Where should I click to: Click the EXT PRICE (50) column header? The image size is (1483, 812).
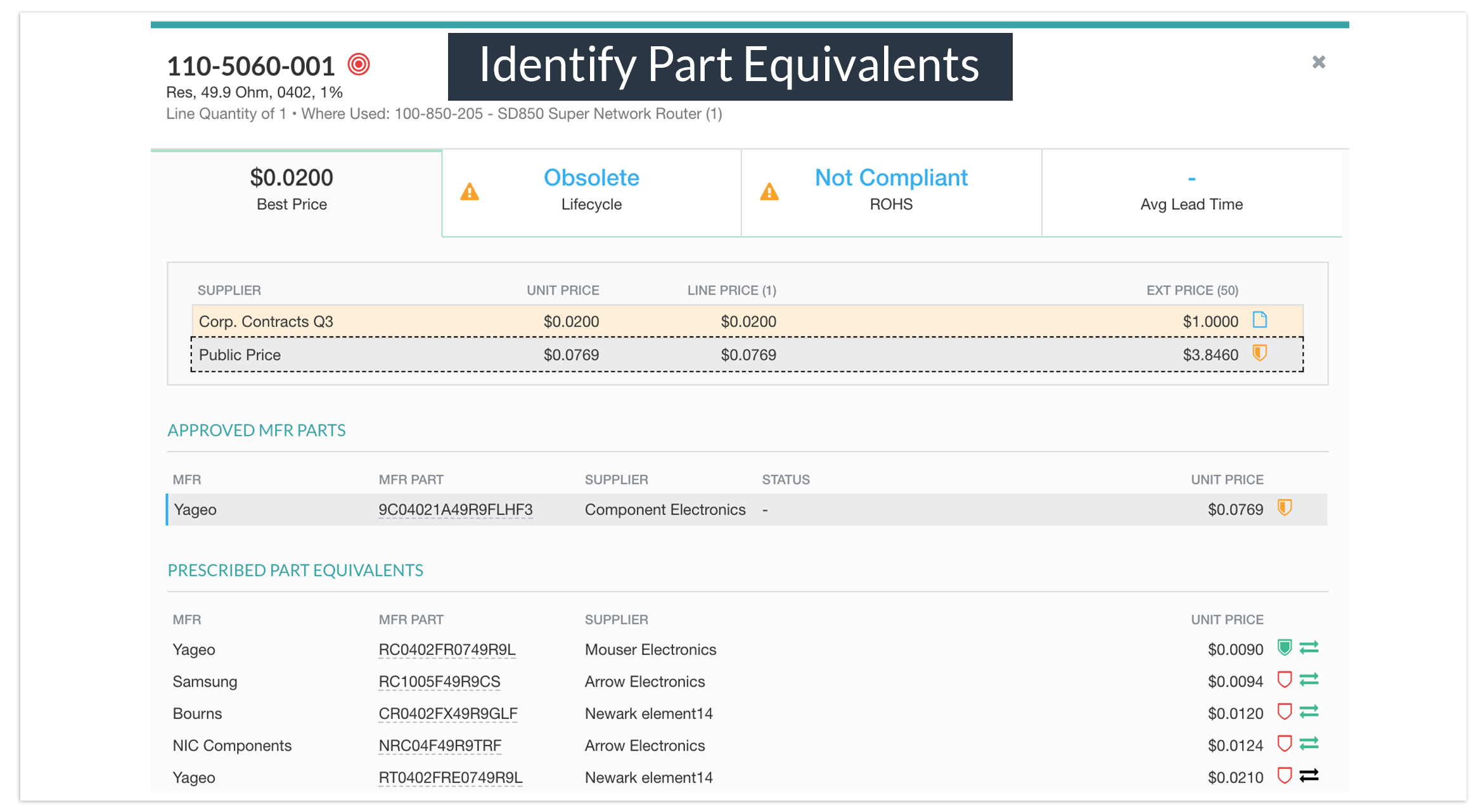coord(1192,291)
